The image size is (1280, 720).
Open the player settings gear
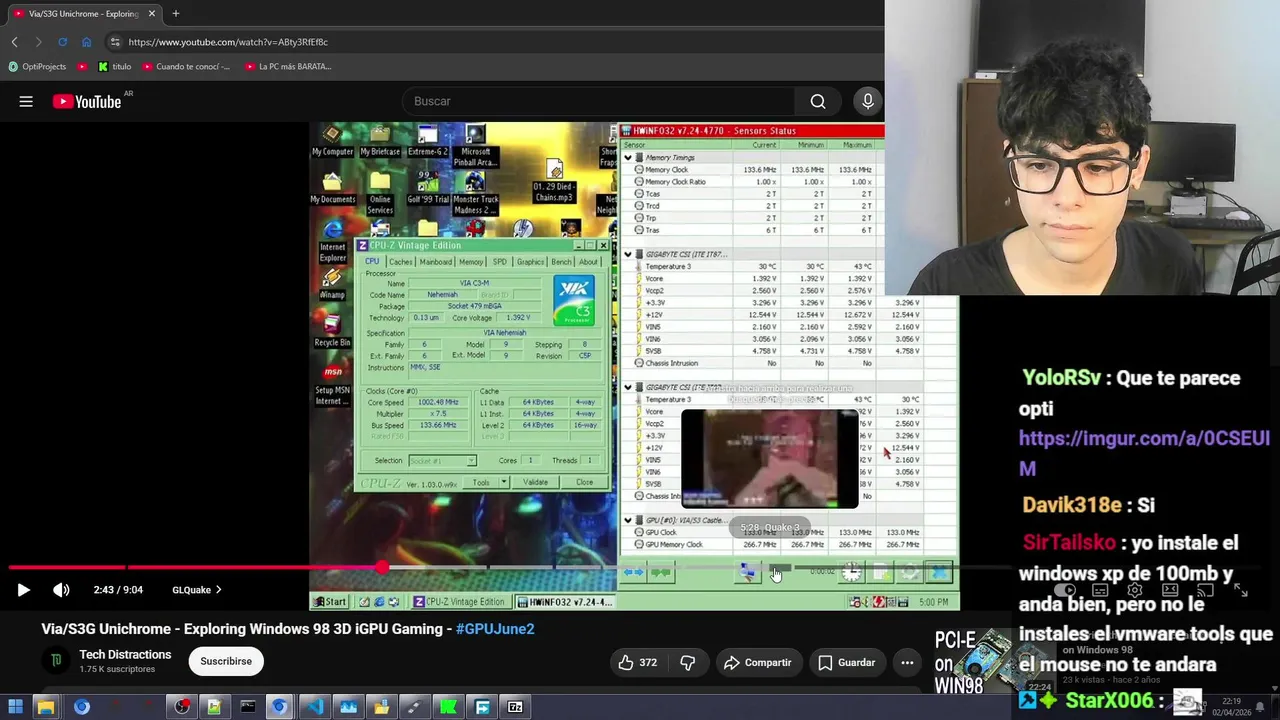tap(1135, 590)
